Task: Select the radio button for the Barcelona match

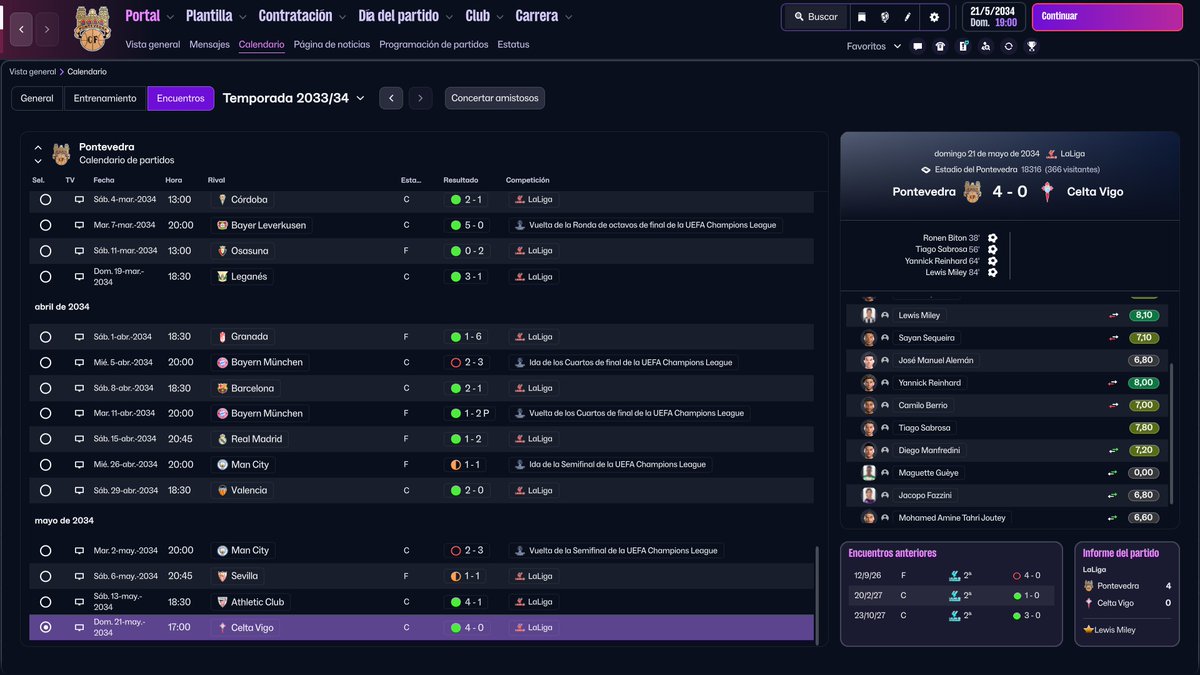Action: point(45,388)
